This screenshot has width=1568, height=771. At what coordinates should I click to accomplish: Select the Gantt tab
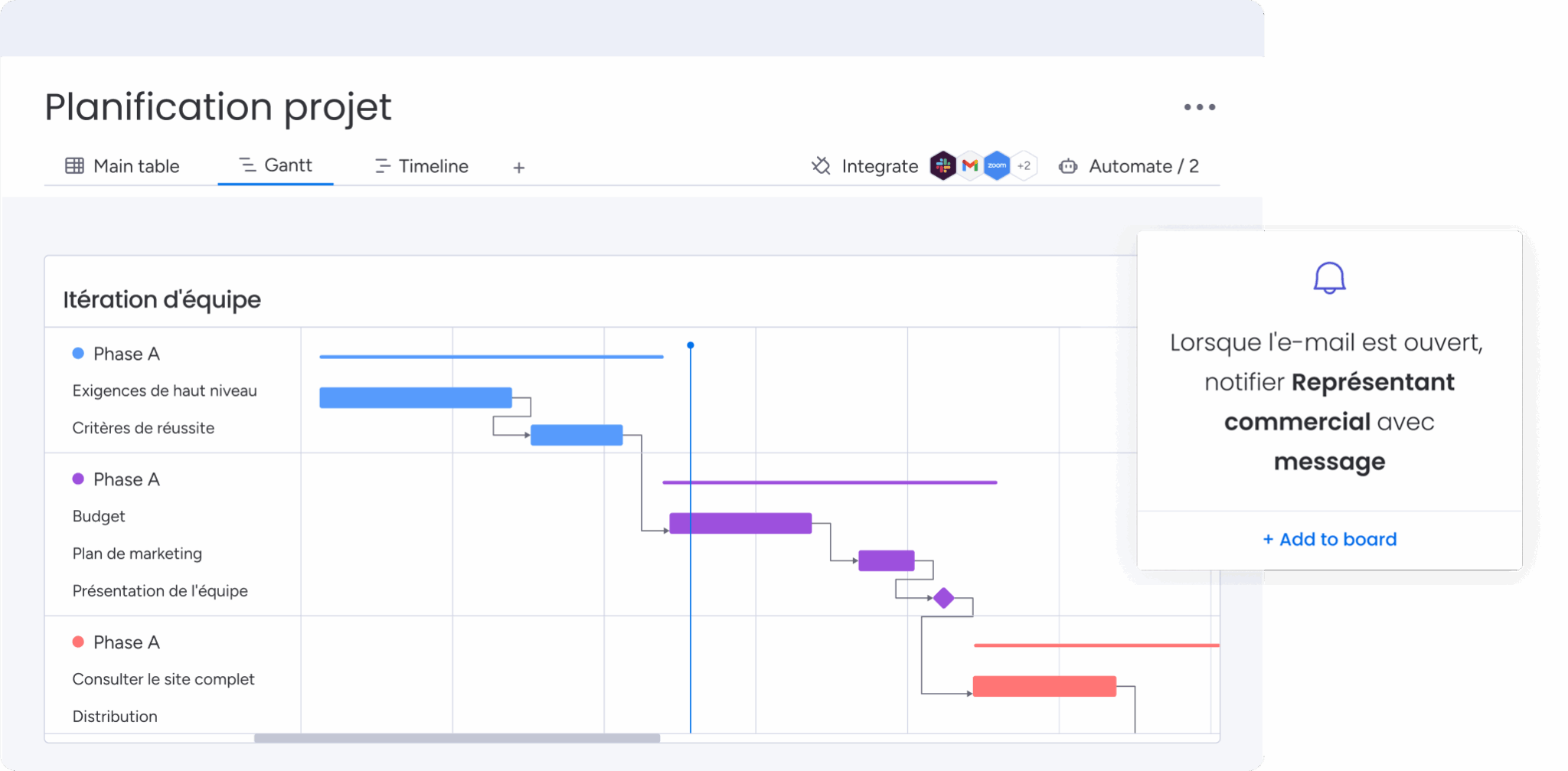(276, 165)
